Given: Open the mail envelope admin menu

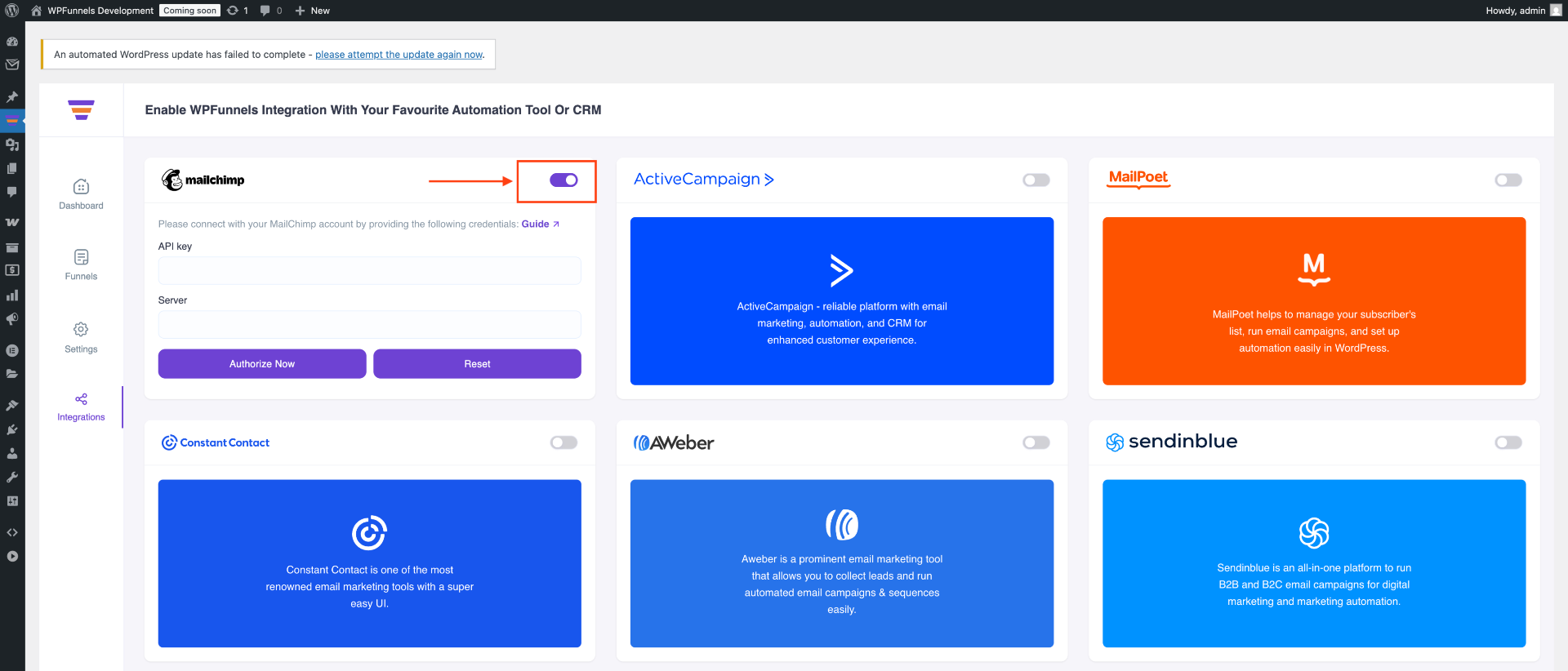Looking at the screenshot, I should pyautogui.click(x=12, y=64).
